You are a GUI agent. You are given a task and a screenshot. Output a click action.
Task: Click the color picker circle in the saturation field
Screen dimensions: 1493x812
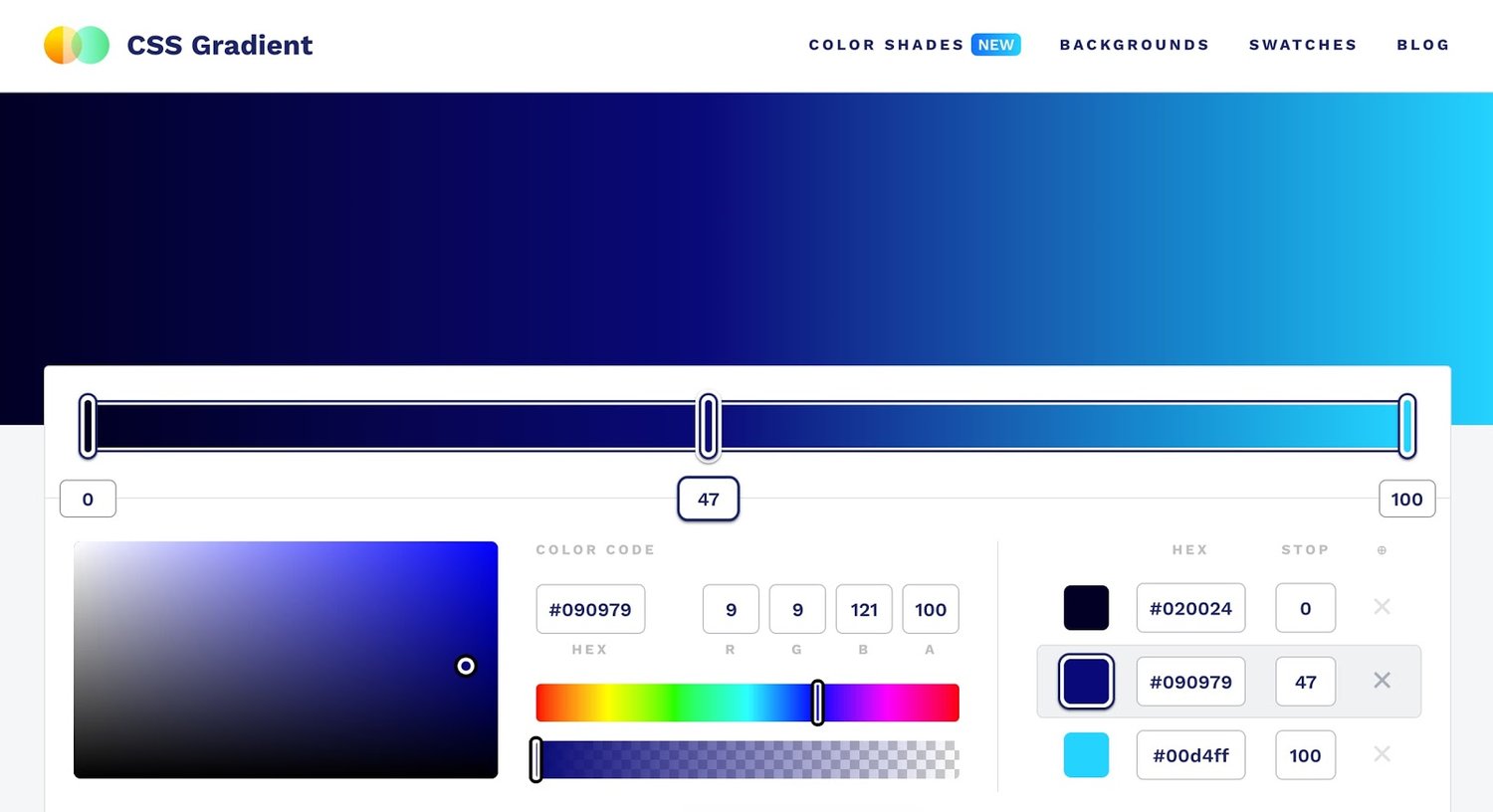pos(466,666)
